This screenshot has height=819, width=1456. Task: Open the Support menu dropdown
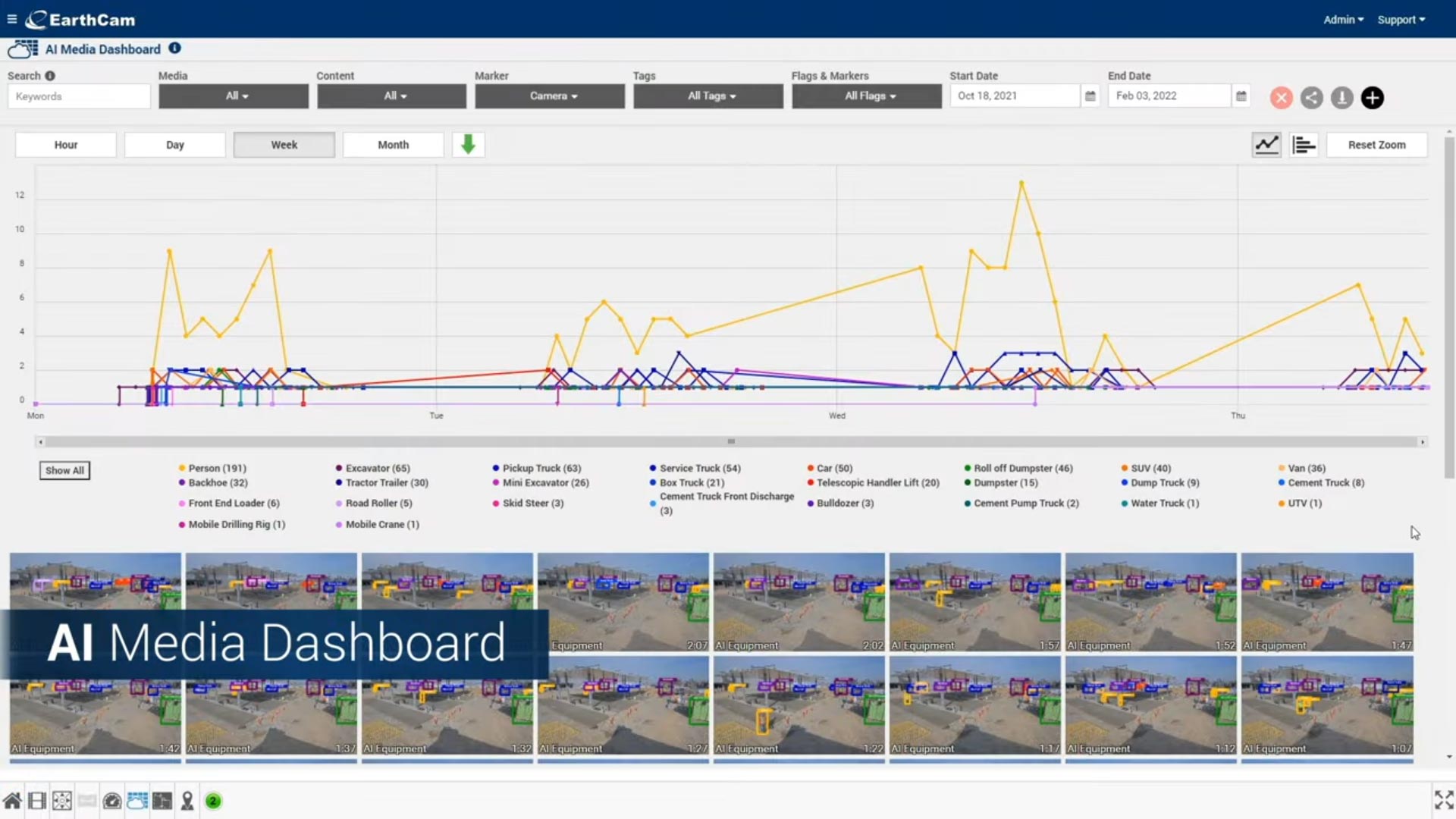click(x=1401, y=20)
